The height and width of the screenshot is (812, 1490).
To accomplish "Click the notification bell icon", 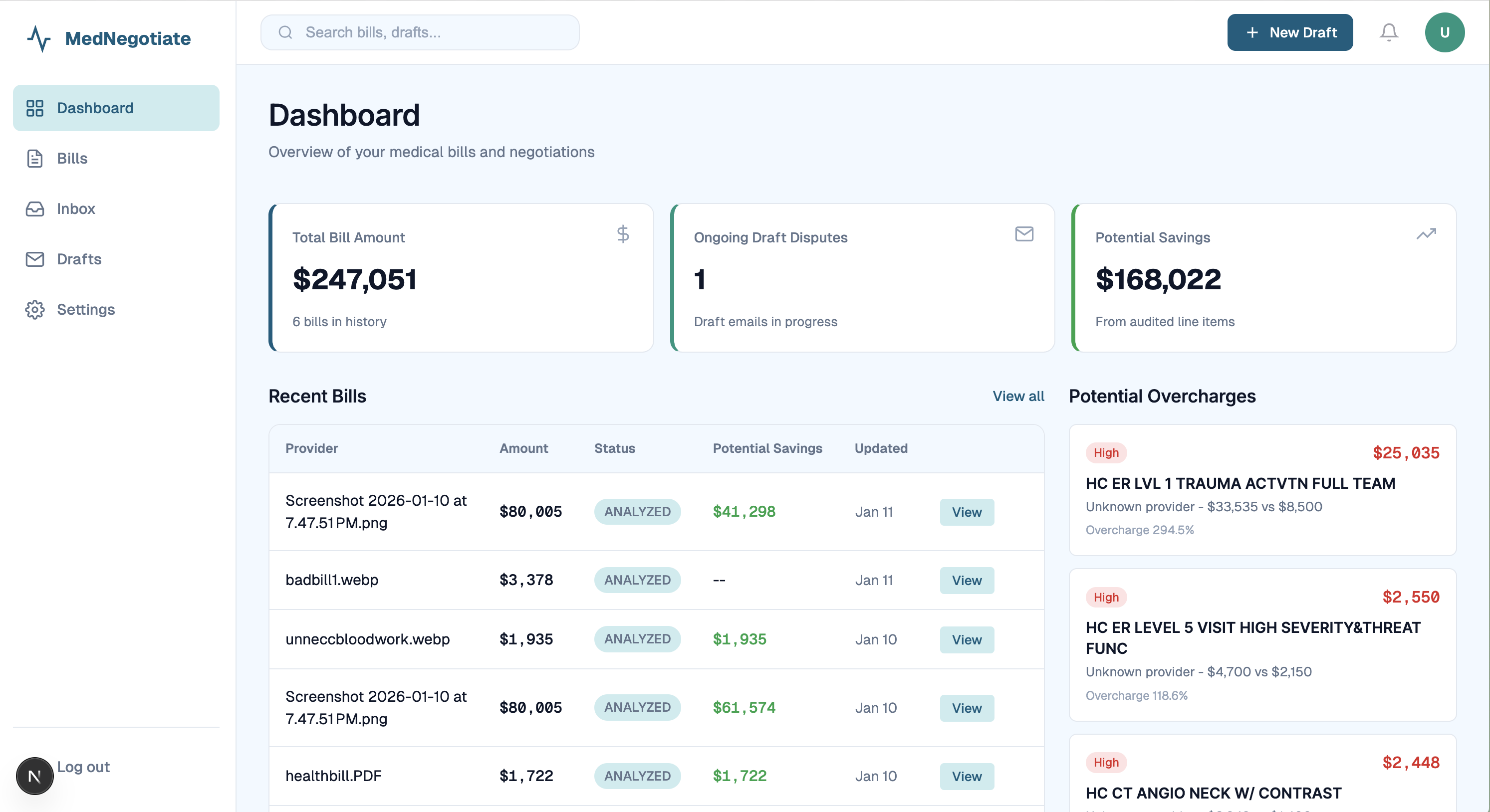I will (1389, 32).
